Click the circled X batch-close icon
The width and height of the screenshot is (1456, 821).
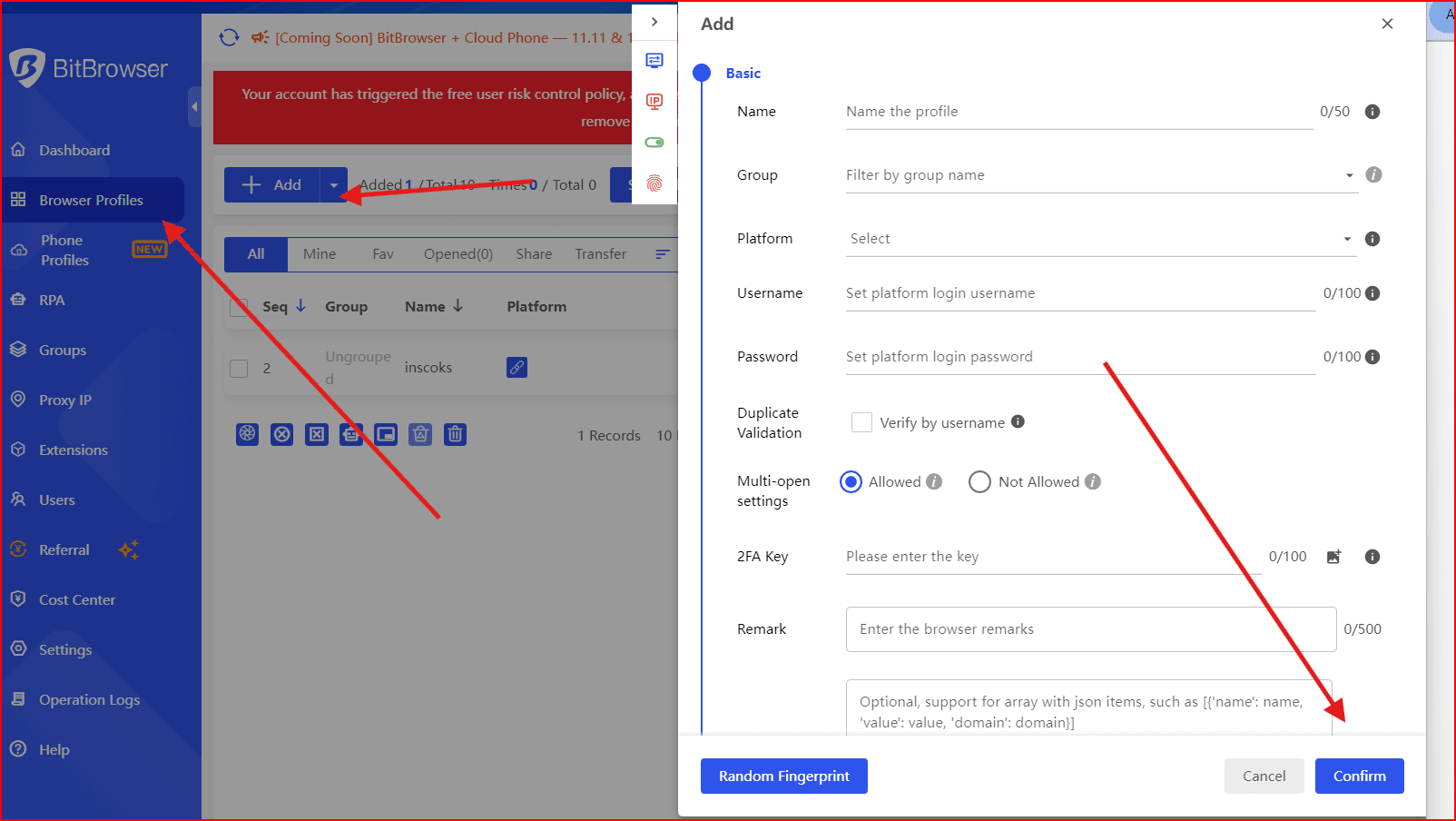282,434
